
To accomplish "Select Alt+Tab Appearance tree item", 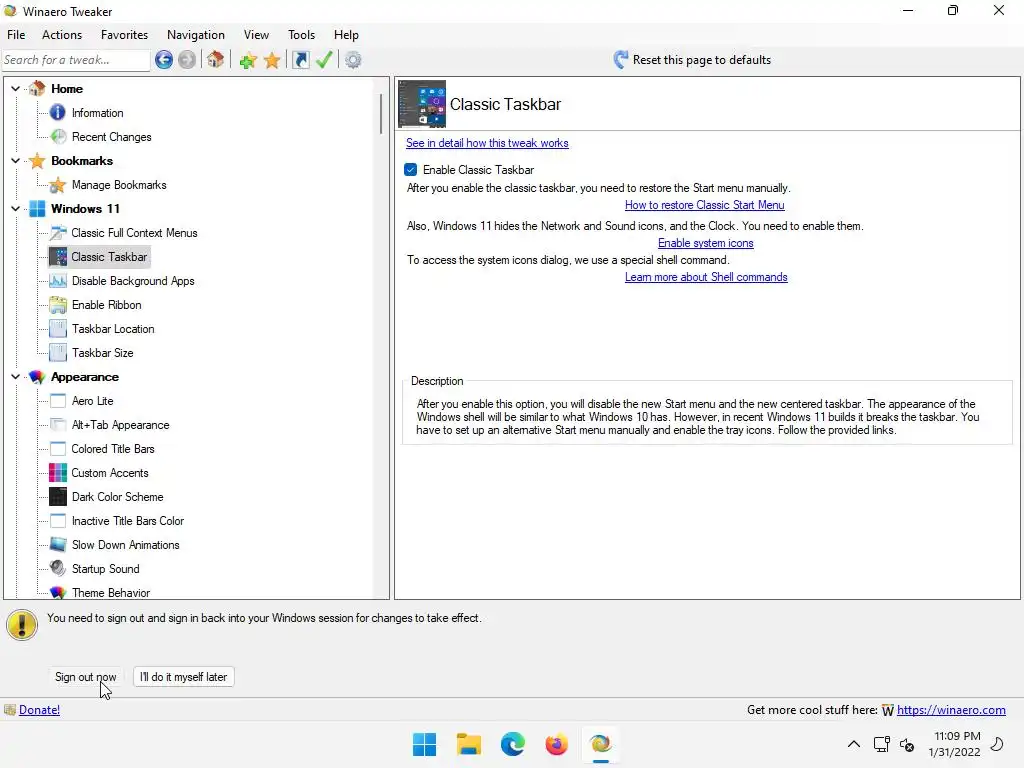I will click(120, 425).
